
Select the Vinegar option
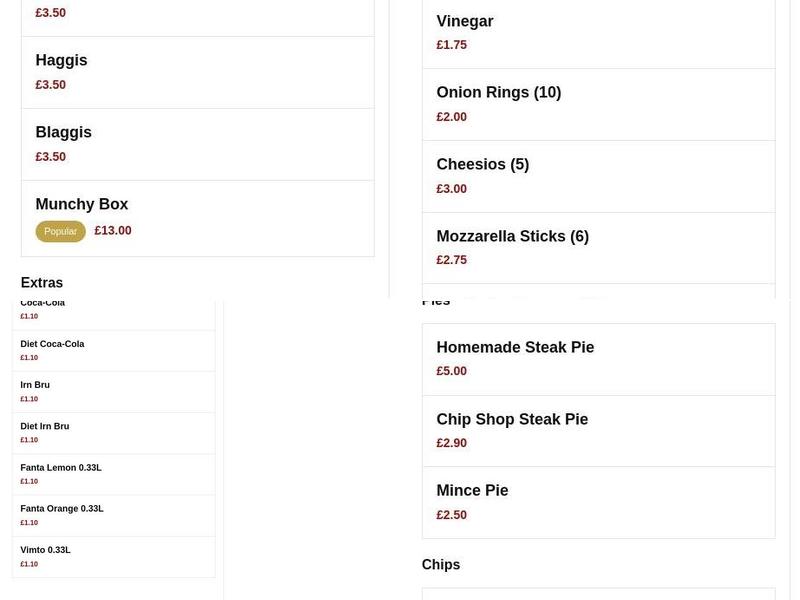(464, 20)
